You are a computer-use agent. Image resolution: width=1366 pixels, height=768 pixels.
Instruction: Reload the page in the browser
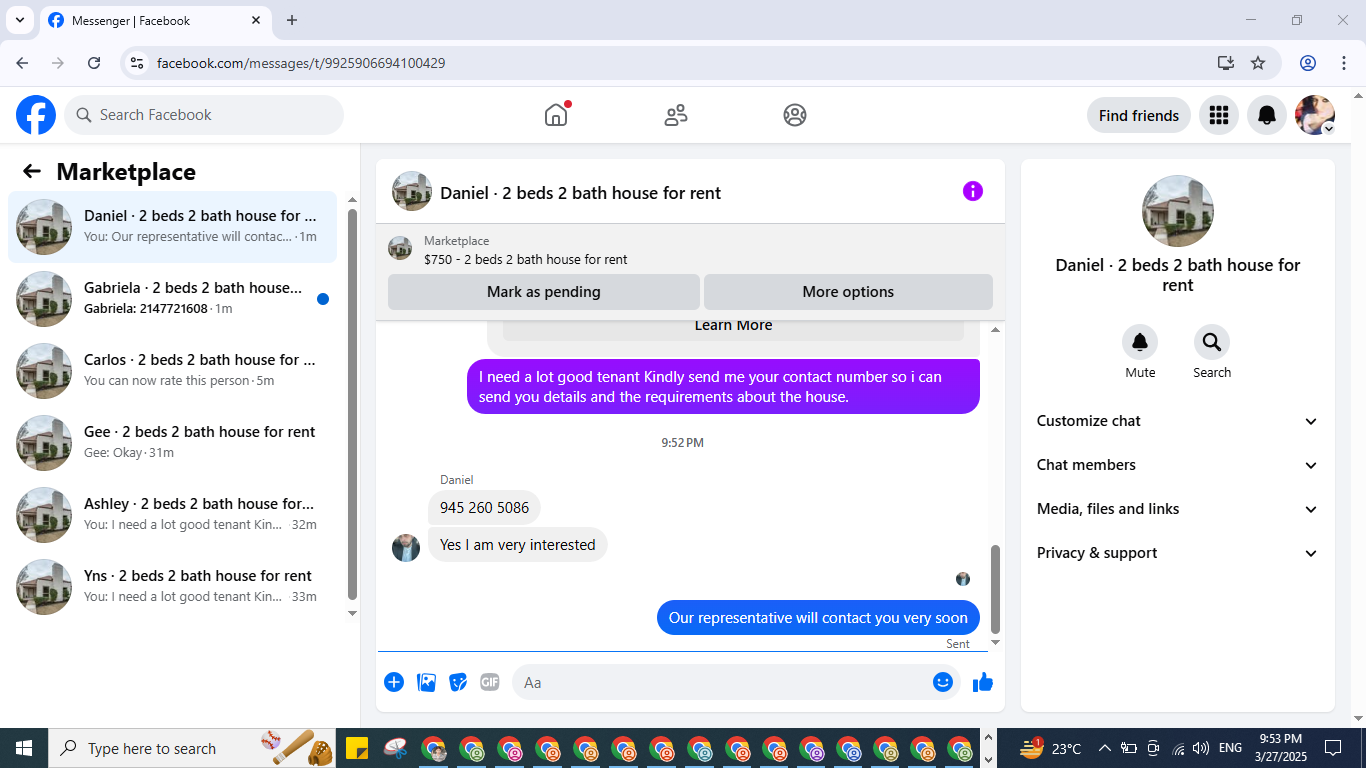[94, 63]
